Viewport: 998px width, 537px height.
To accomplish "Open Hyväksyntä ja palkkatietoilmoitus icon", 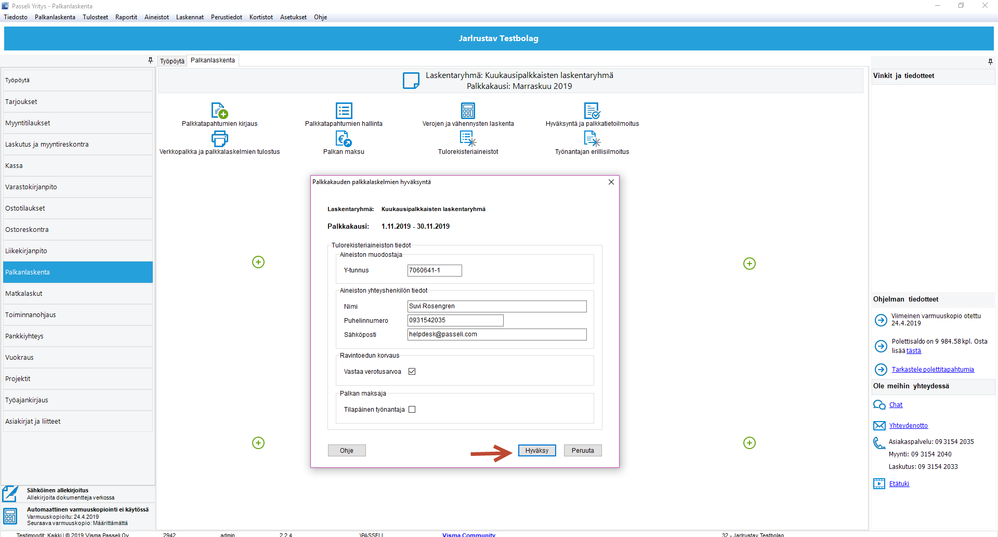I will point(592,111).
